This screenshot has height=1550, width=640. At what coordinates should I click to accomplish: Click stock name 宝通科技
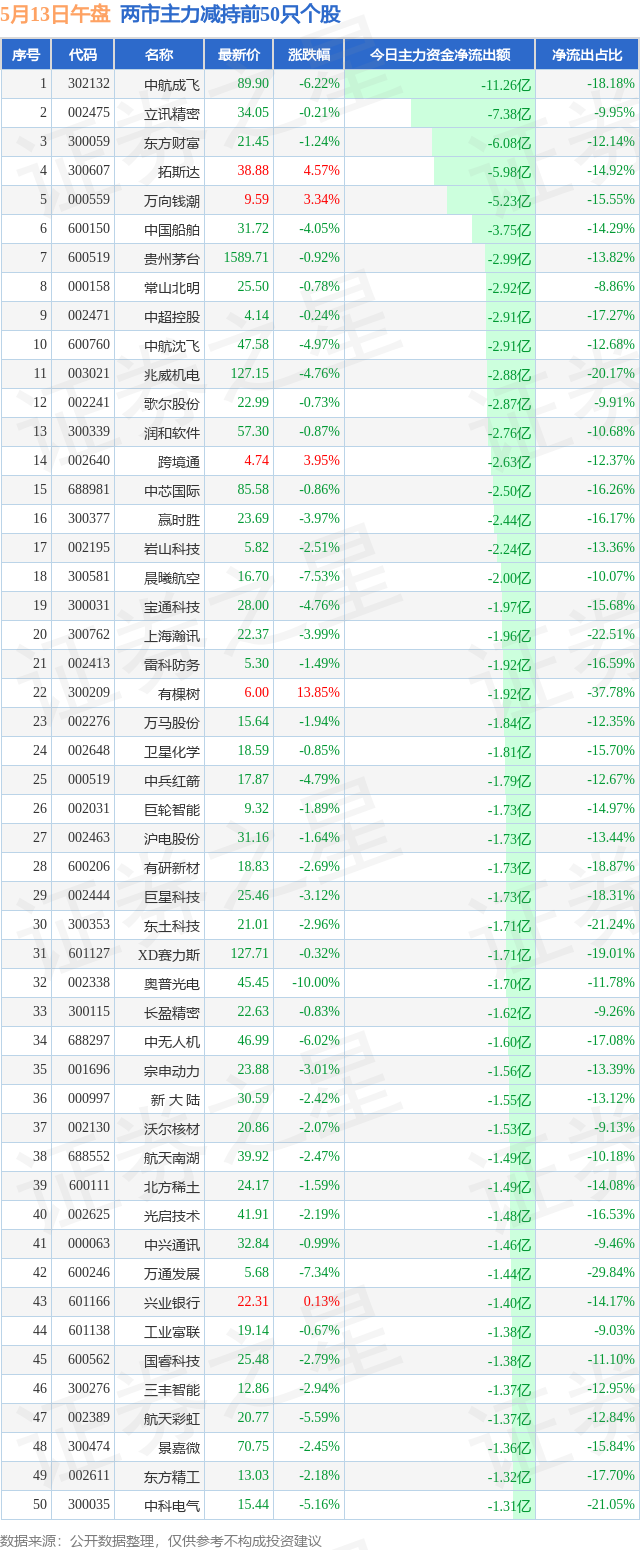pyautogui.click(x=172, y=606)
